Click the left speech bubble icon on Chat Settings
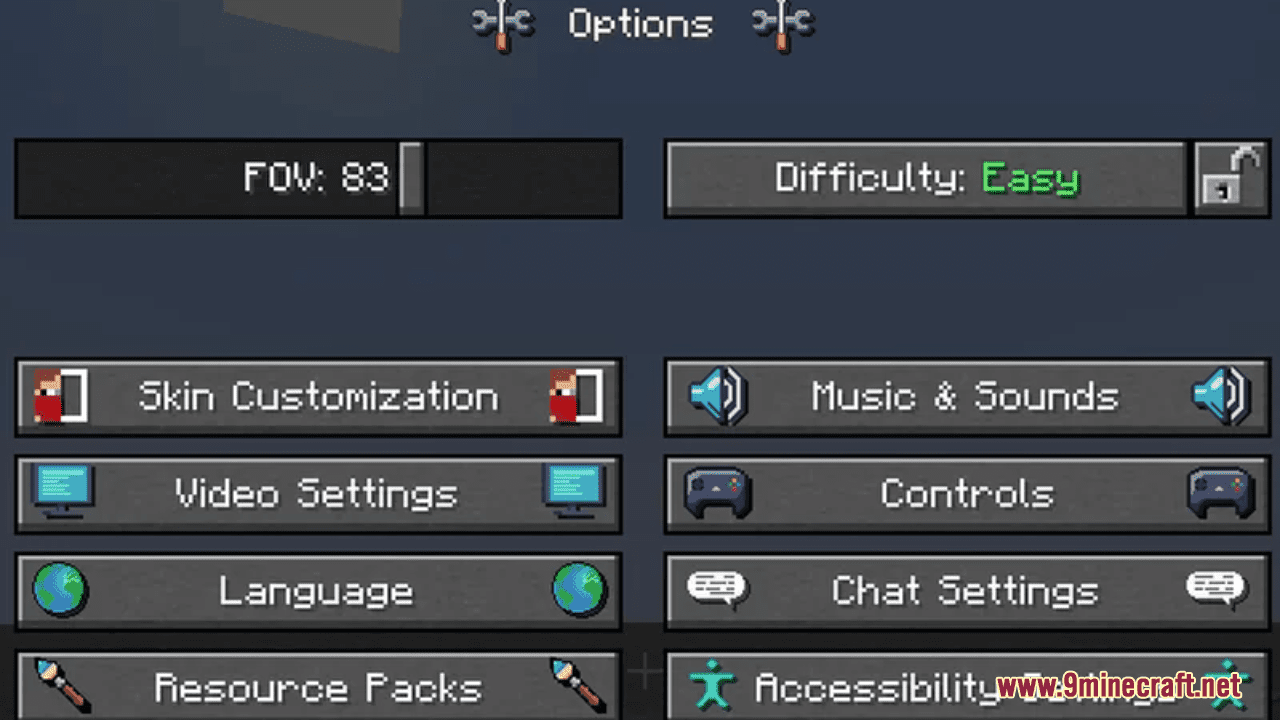The height and width of the screenshot is (720, 1280). tap(717, 589)
